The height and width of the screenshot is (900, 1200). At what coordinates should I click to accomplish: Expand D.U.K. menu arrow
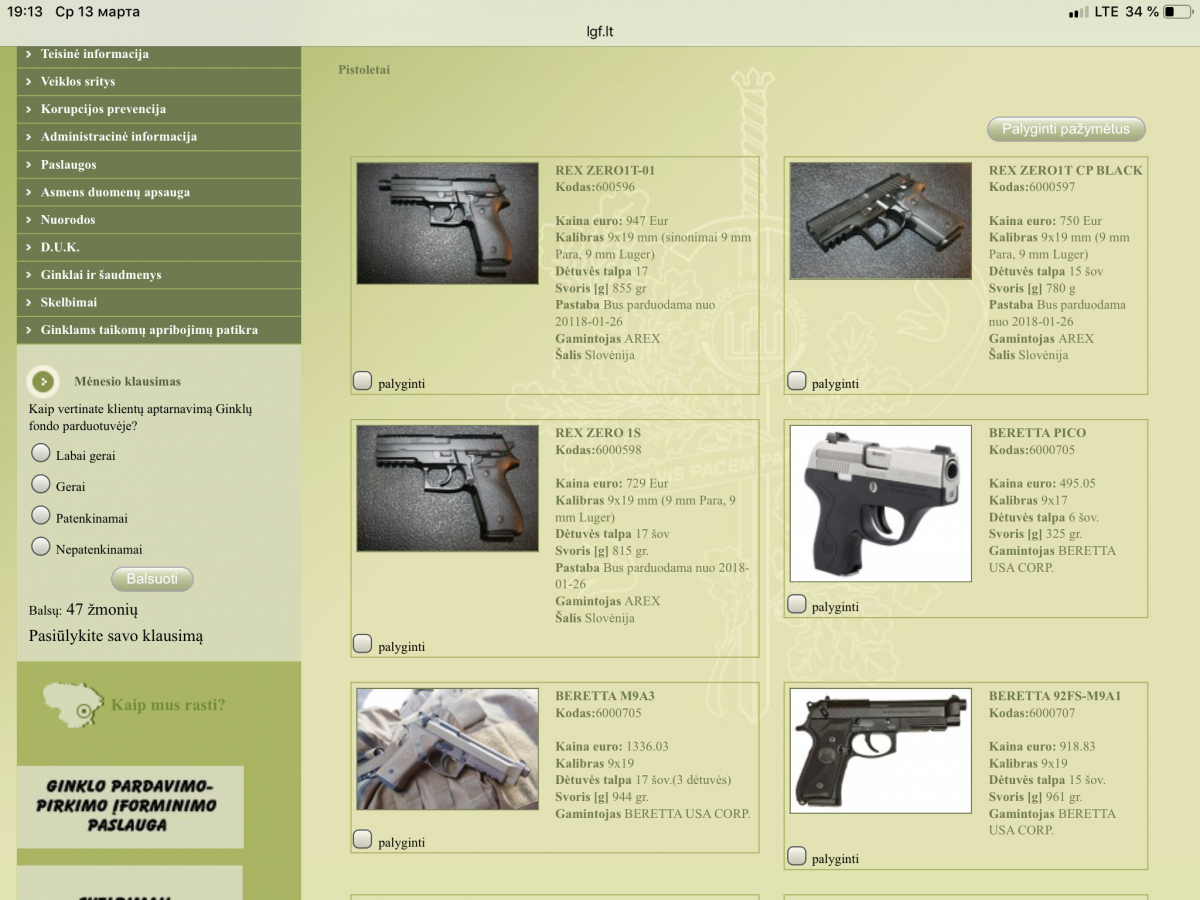click(29, 247)
